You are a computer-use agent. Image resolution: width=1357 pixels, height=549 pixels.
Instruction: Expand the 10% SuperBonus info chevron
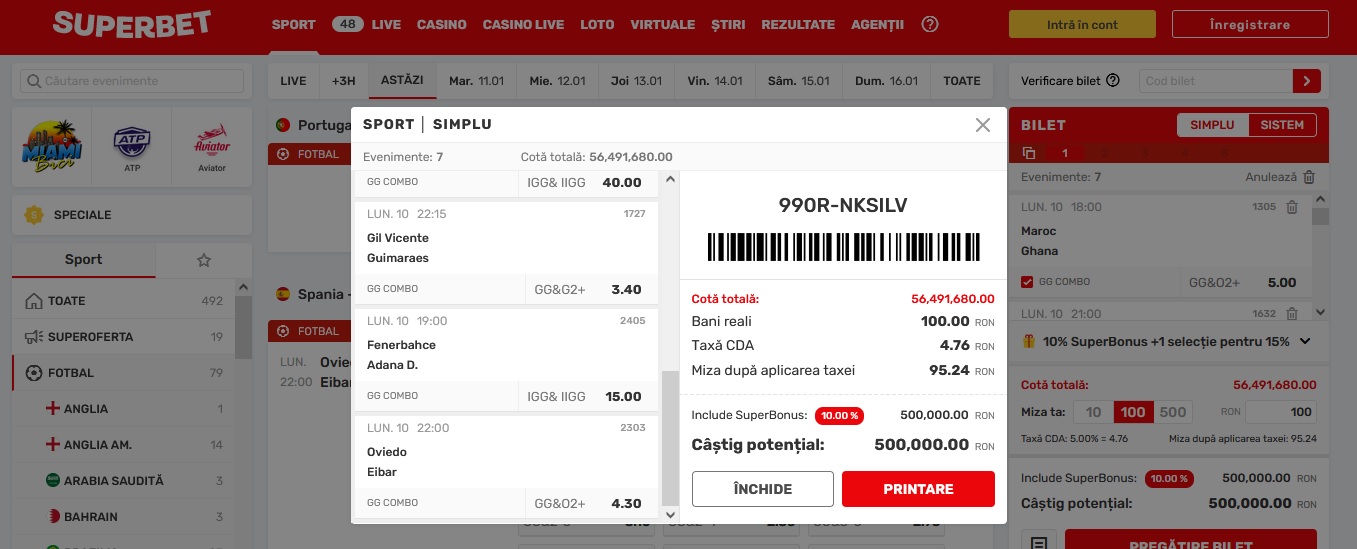(x=1305, y=341)
